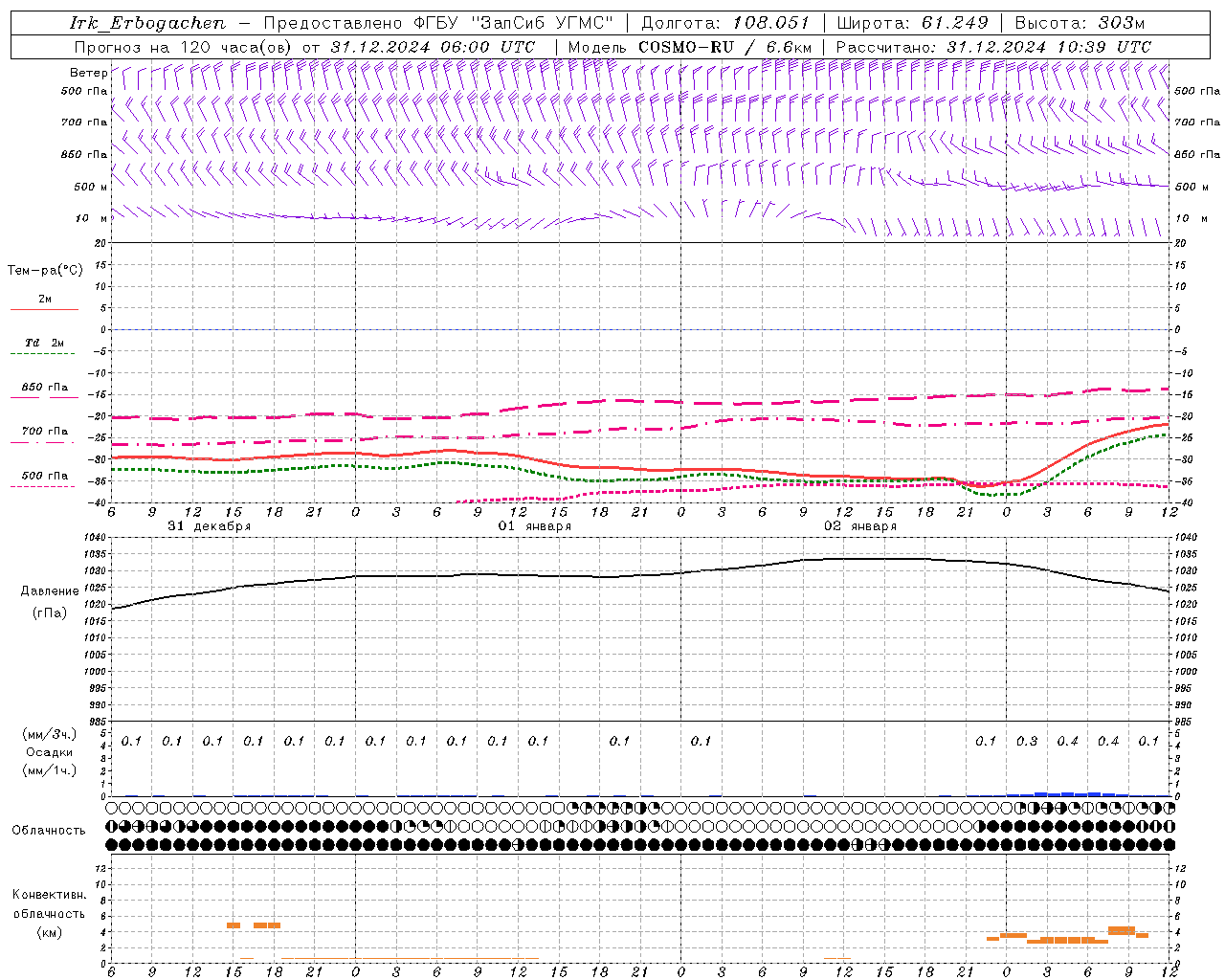Click the Высота 303м header value
The width and height of the screenshot is (1225, 980).
[x=1079, y=23]
